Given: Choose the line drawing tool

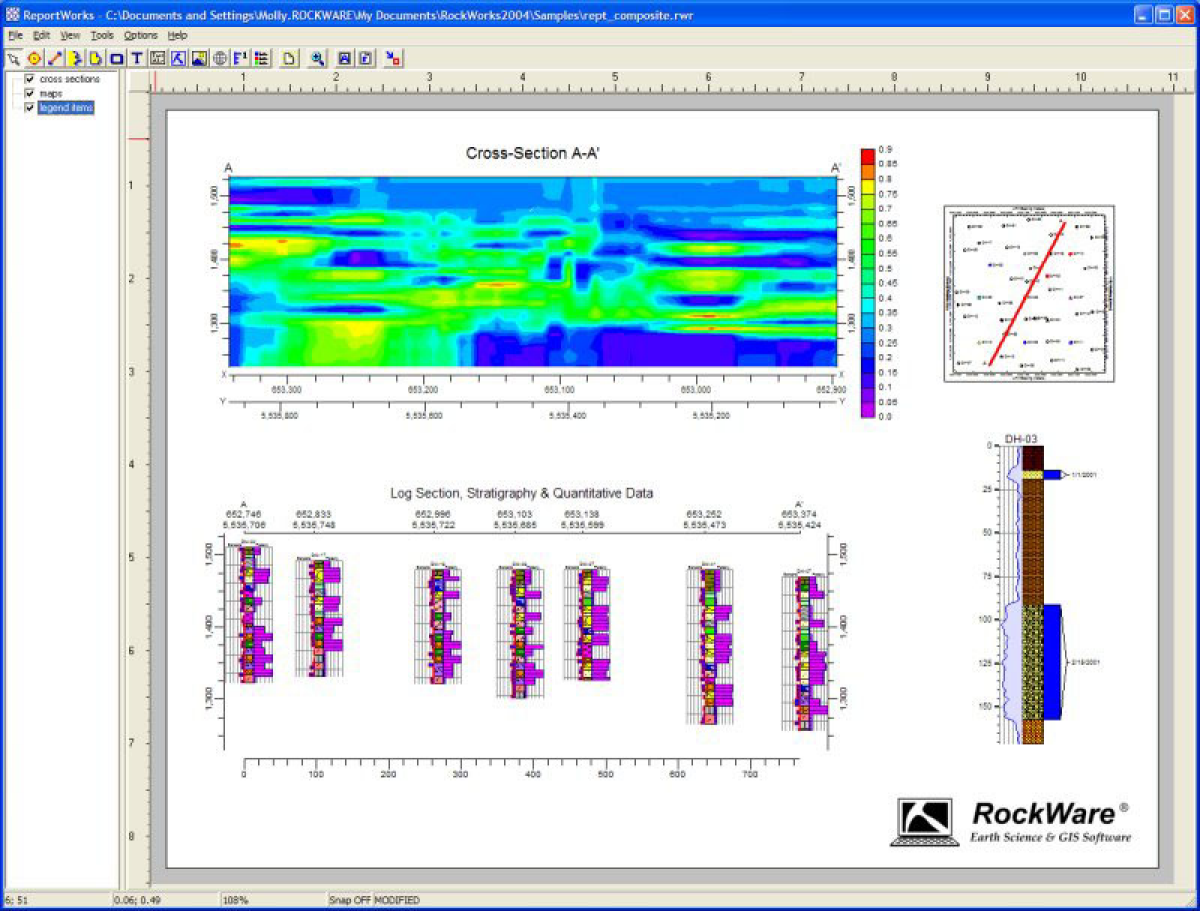Looking at the screenshot, I should (55, 58).
